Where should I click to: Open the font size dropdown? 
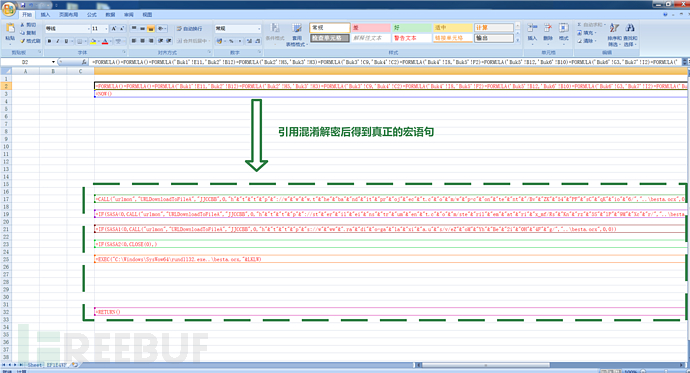pos(106,29)
